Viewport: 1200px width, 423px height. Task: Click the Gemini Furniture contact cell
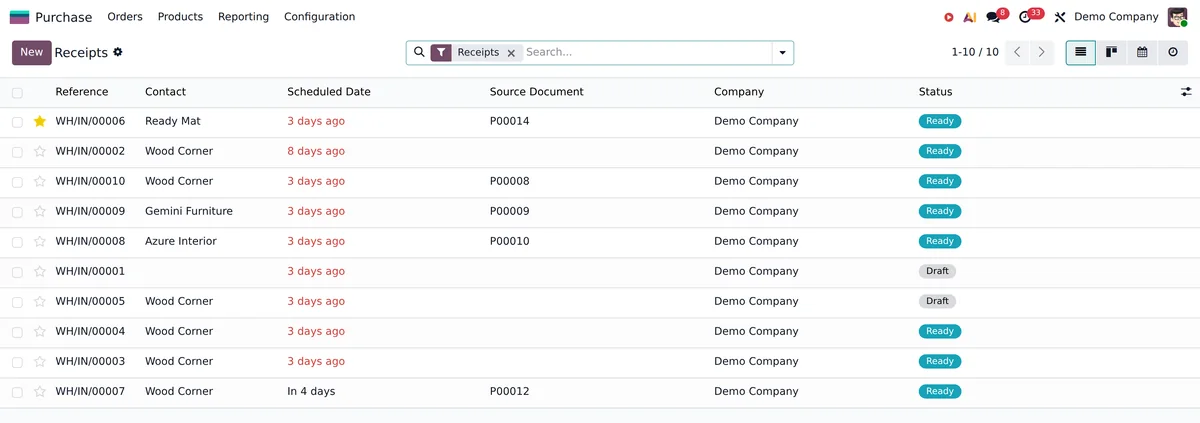point(189,211)
